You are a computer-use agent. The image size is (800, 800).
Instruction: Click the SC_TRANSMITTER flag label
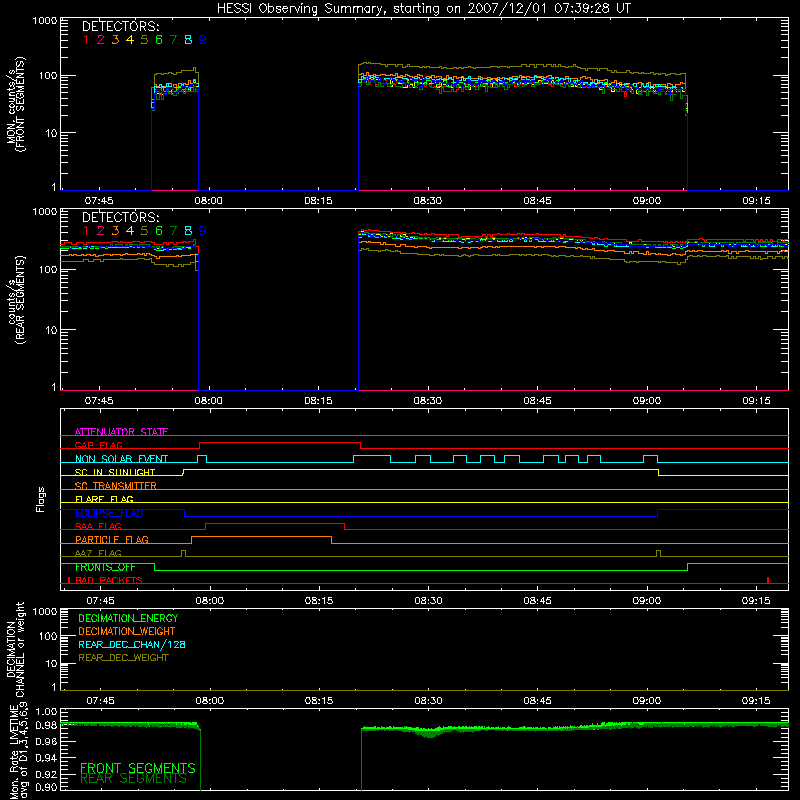[x=116, y=486]
